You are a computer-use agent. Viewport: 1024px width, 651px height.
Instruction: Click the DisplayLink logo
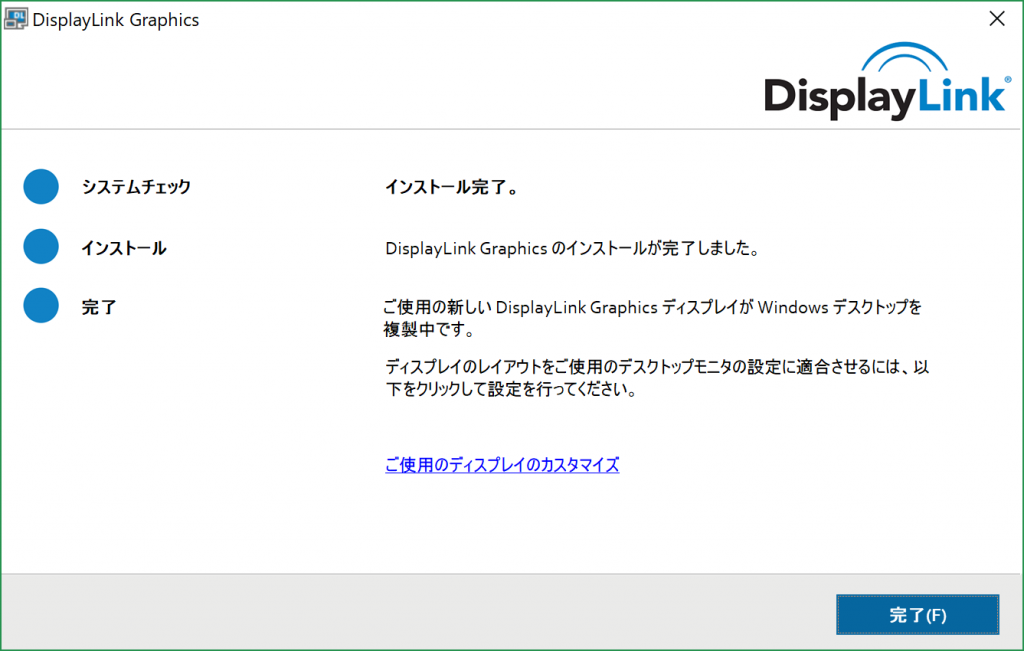tap(887, 82)
